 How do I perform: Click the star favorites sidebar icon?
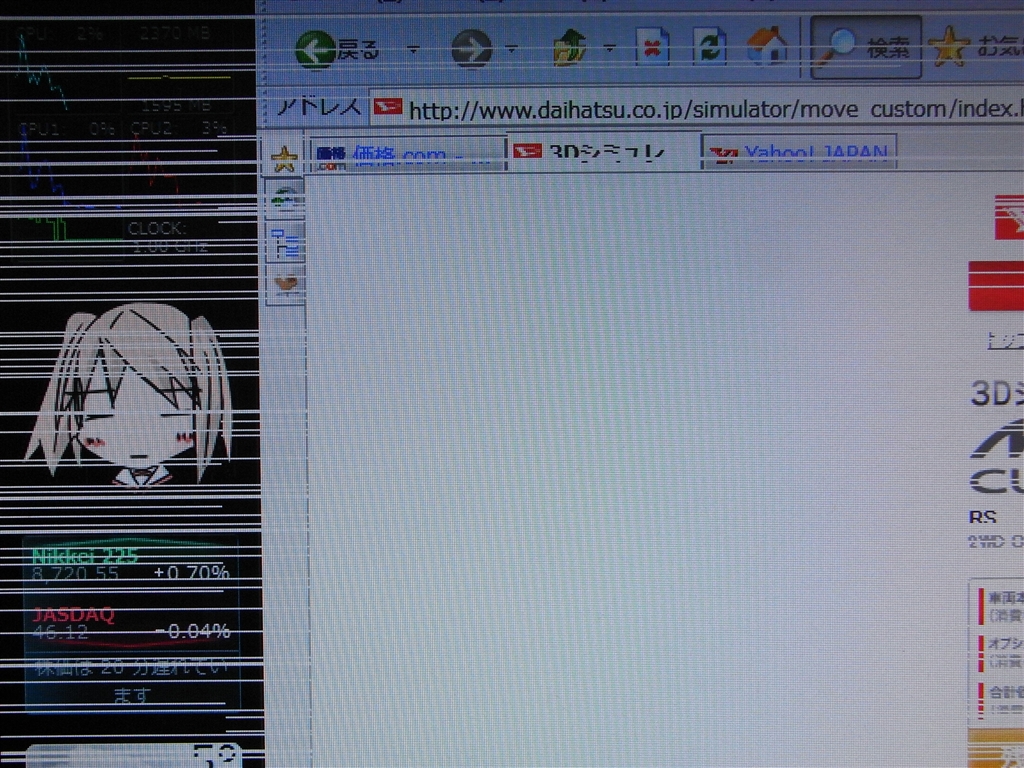point(284,159)
